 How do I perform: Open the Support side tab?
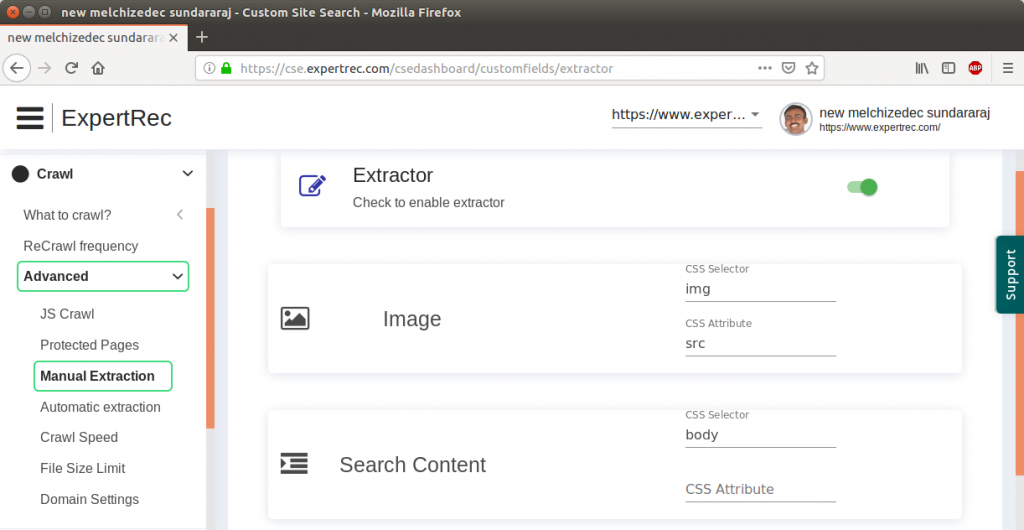1010,275
